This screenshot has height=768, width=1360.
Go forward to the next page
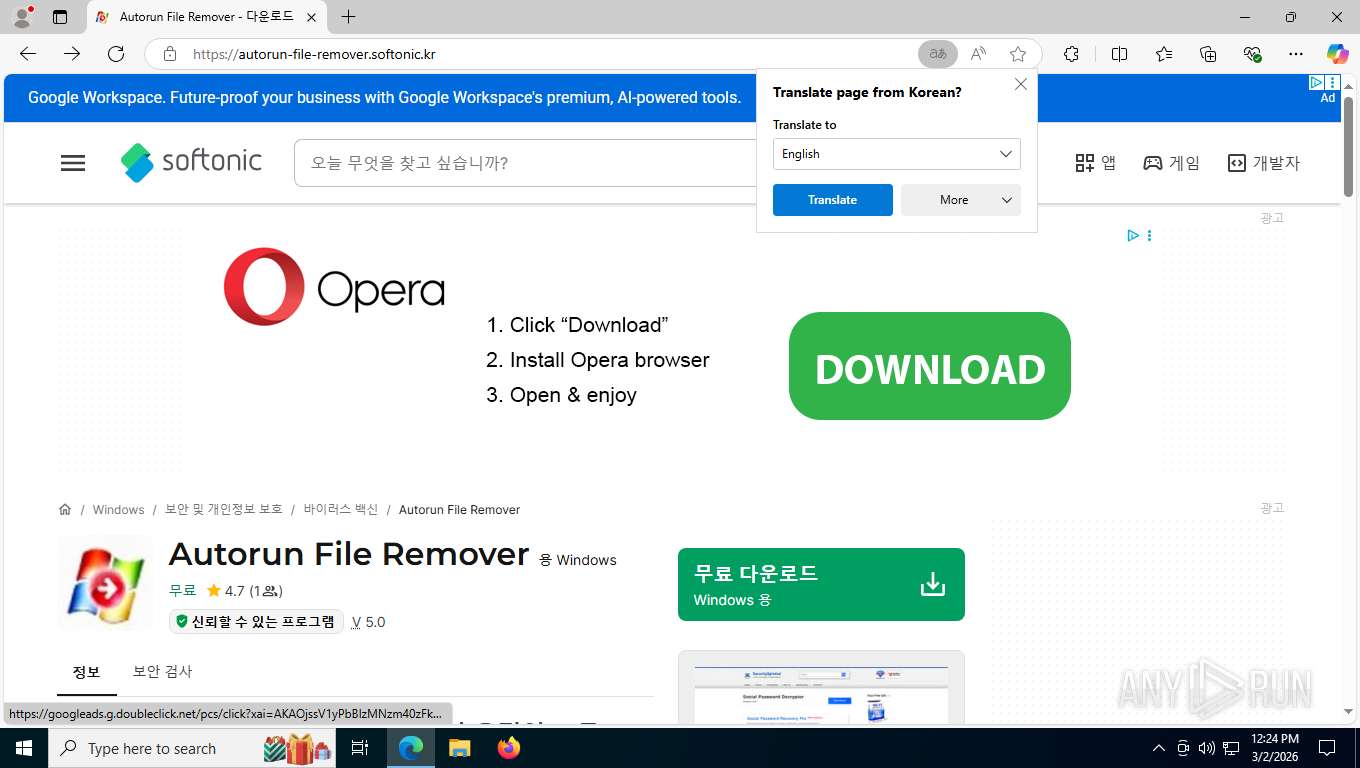(72, 54)
